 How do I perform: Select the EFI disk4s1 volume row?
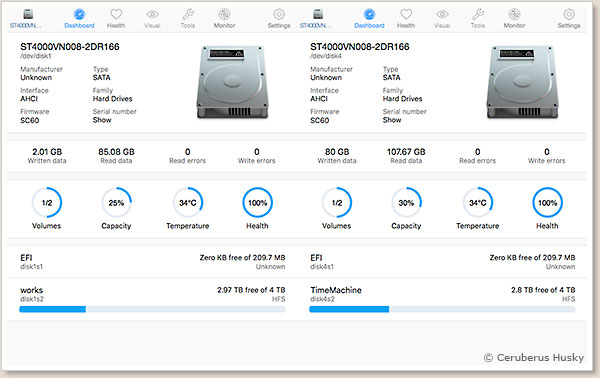[442, 262]
